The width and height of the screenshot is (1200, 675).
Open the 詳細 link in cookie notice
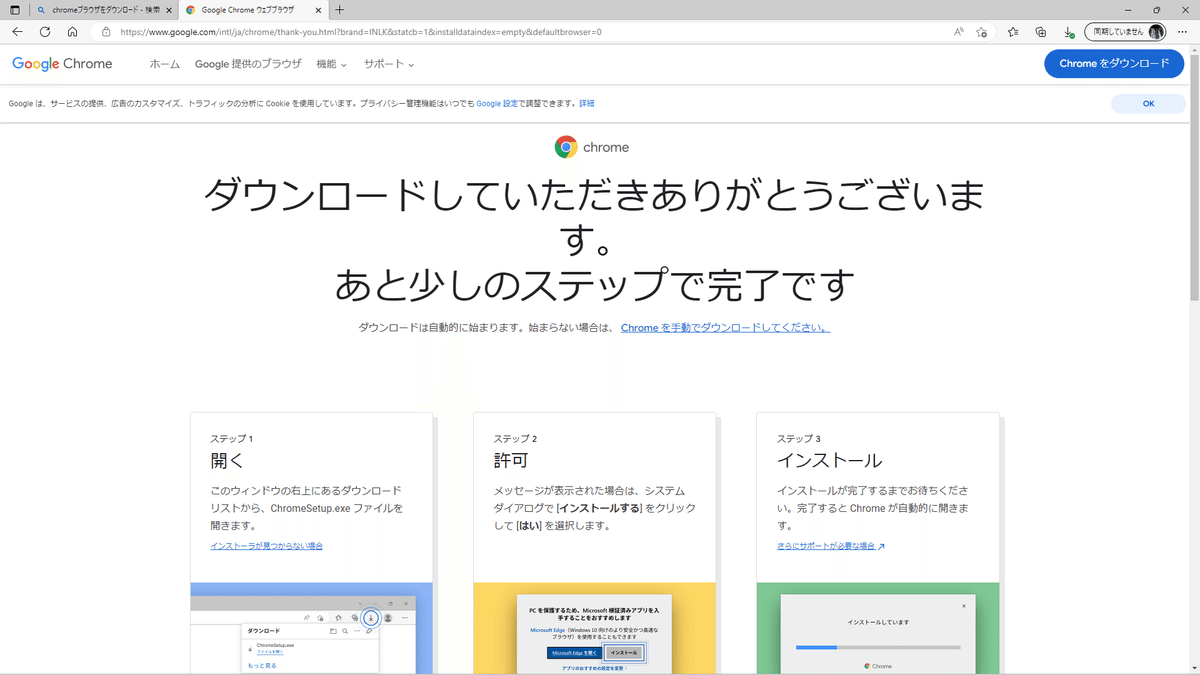point(586,103)
